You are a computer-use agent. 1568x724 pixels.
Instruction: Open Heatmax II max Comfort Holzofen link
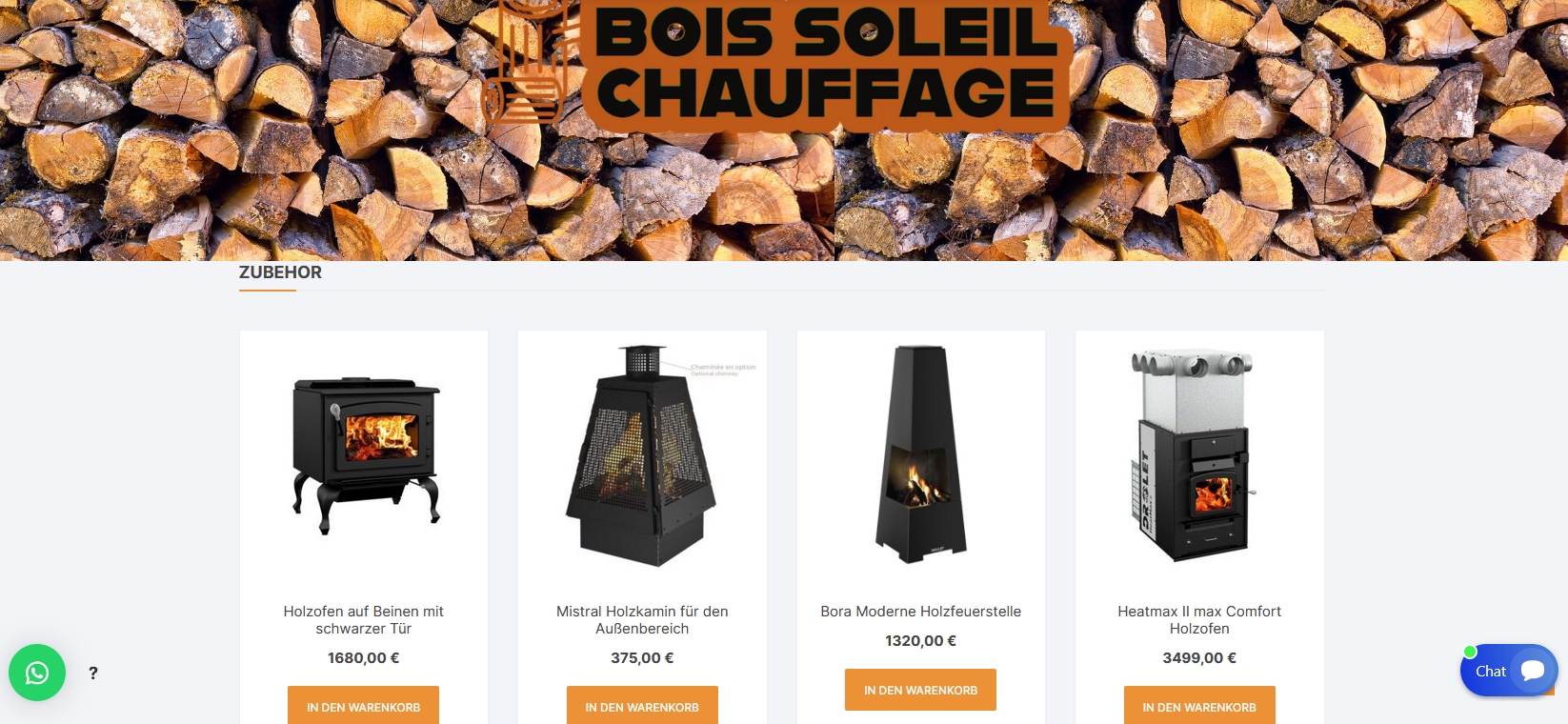click(x=1199, y=619)
